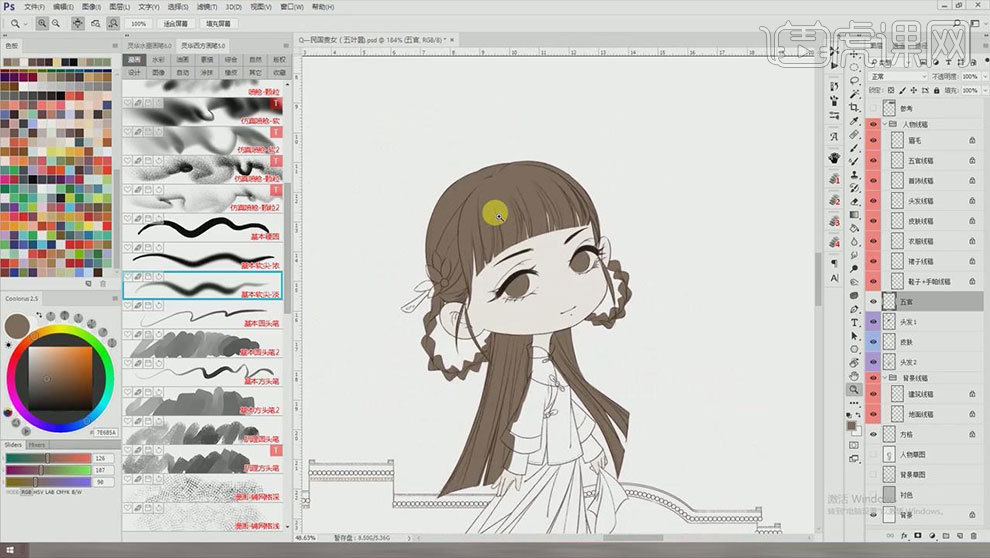The height and width of the screenshot is (558, 990).
Task: Click the new group folder icon
Action: click(946, 535)
